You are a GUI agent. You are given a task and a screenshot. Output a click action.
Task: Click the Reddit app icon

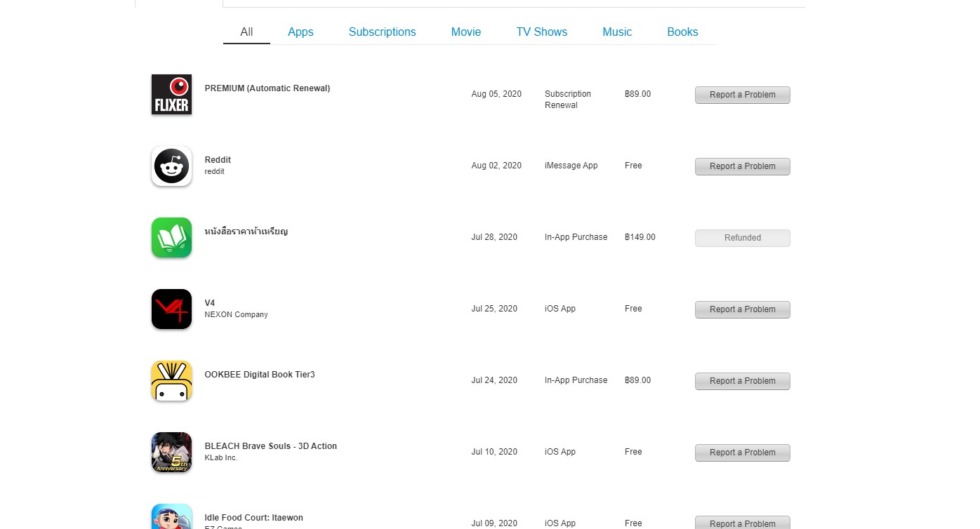click(x=171, y=166)
